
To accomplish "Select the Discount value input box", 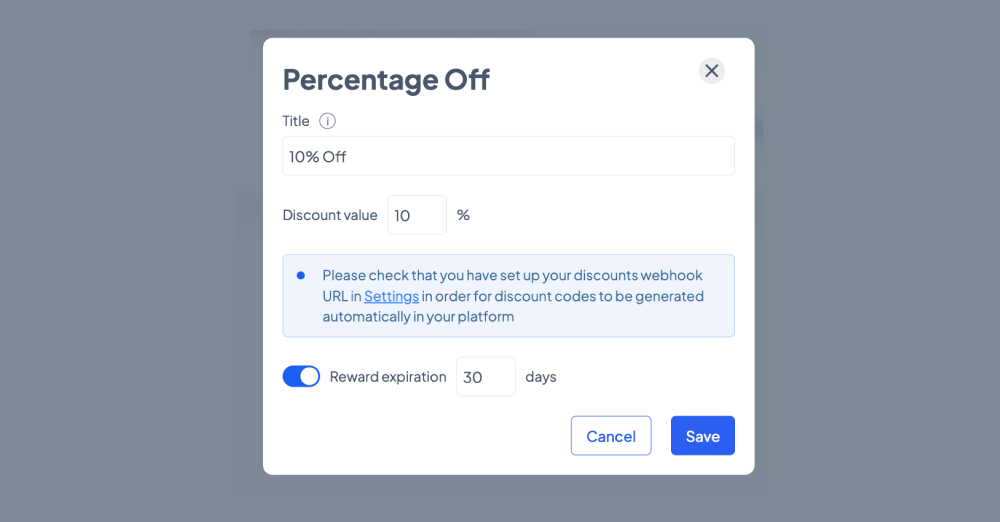I will (417, 215).
